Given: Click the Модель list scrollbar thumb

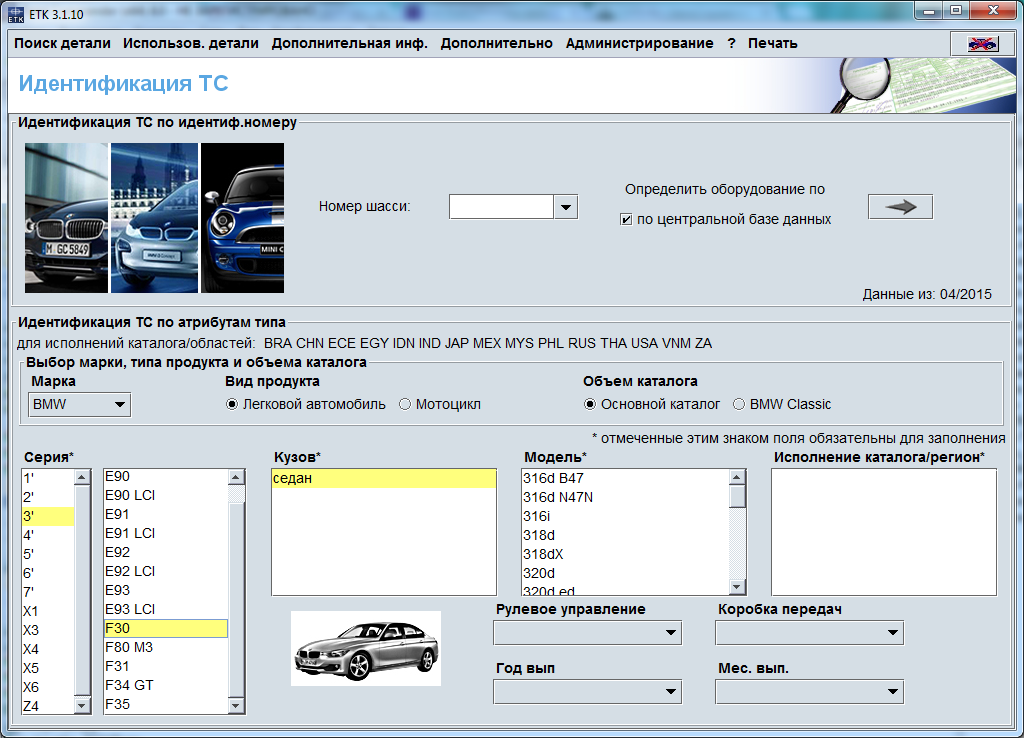Looking at the screenshot, I should pos(737,496).
